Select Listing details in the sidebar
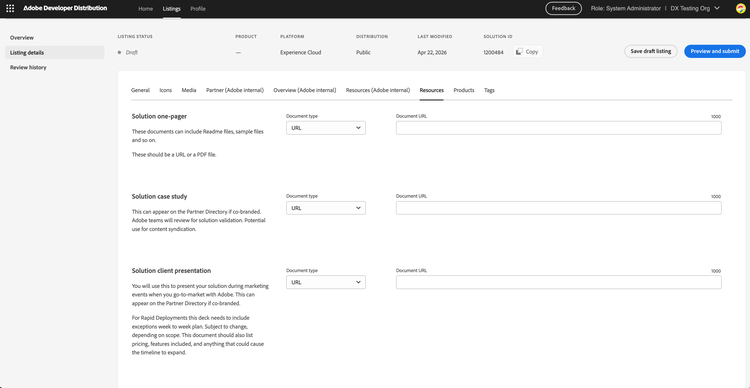This screenshot has width=750, height=388. [55, 53]
